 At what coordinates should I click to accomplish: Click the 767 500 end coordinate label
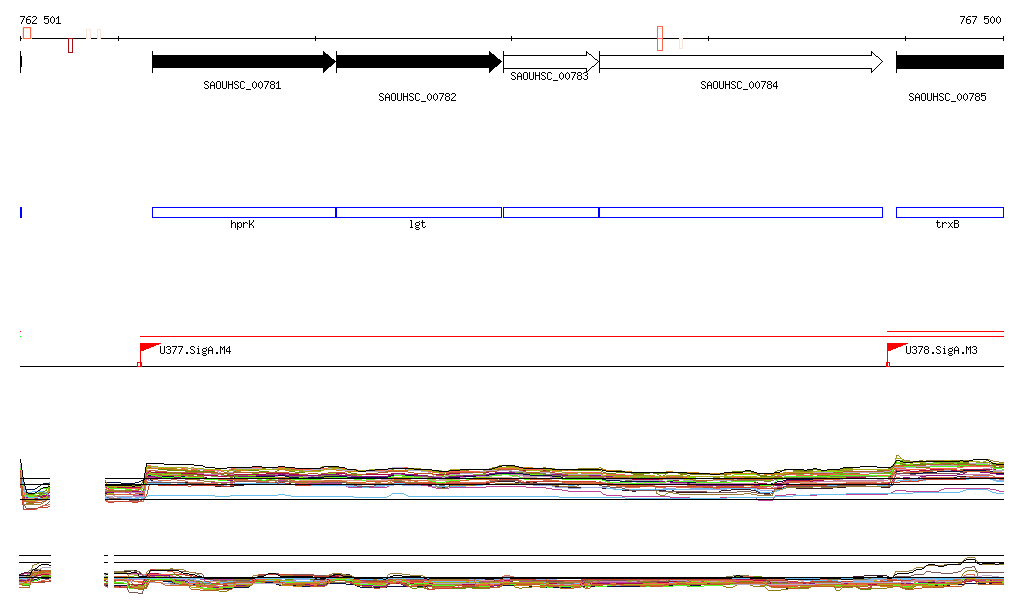point(979,20)
